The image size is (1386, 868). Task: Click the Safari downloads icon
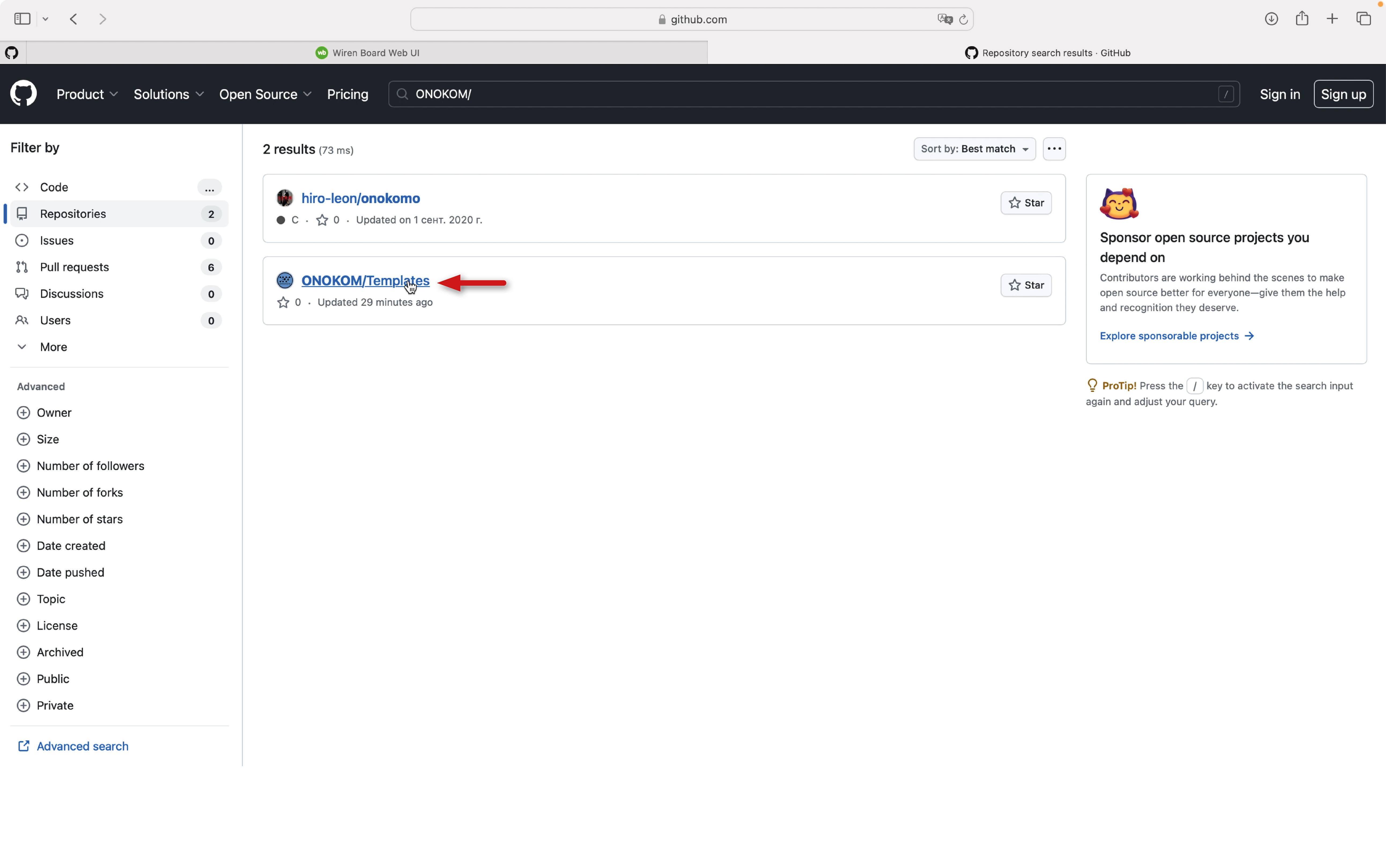pos(1271,19)
